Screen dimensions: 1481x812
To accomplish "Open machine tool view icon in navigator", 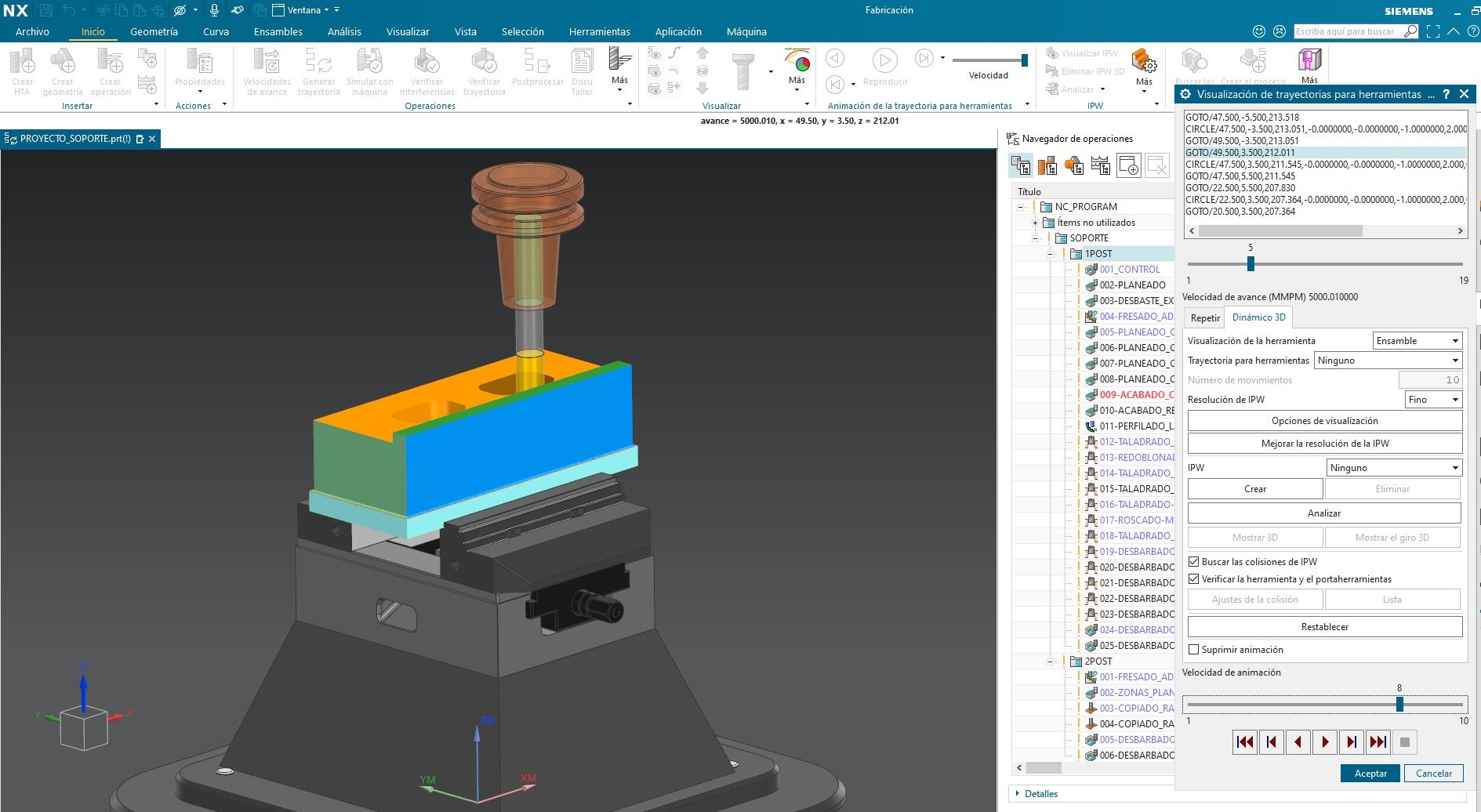I will click(x=1047, y=165).
